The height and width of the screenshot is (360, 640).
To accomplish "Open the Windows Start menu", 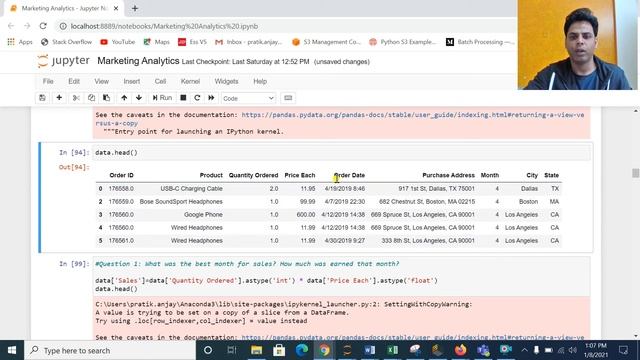I will [x=12, y=350].
